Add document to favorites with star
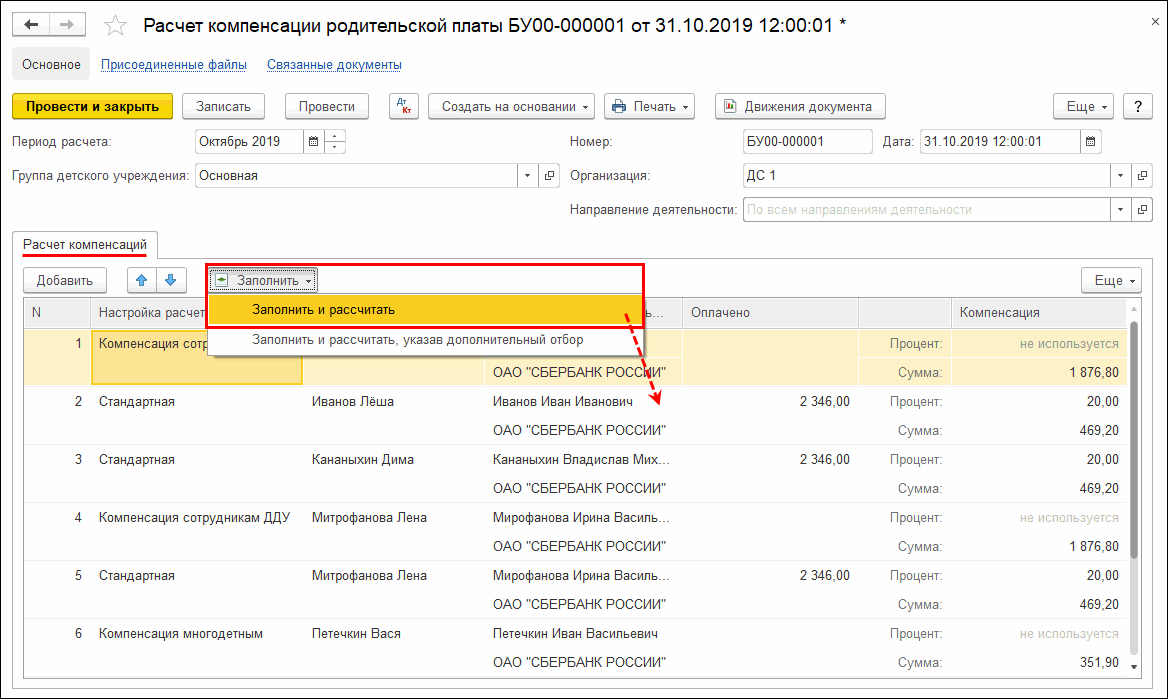This screenshot has width=1168, height=699. tap(116, 25)
